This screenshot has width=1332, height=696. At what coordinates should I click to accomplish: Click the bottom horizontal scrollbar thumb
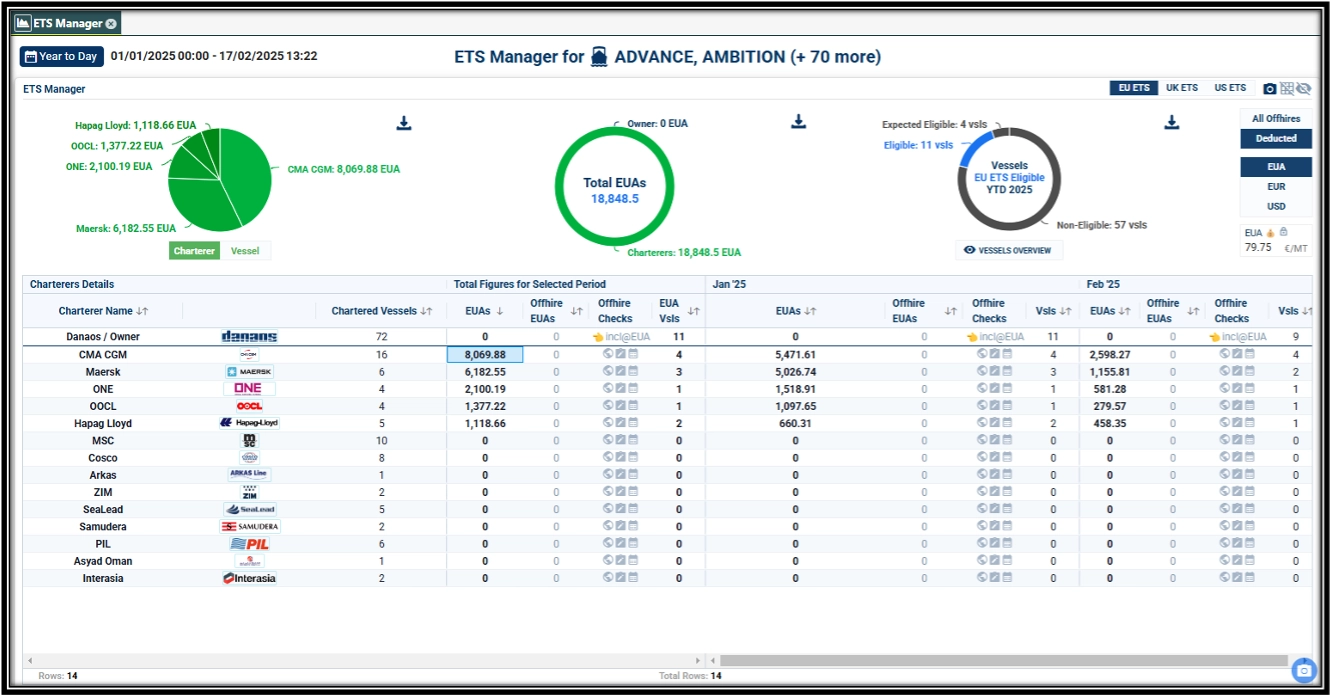[x=1003, y=661]
